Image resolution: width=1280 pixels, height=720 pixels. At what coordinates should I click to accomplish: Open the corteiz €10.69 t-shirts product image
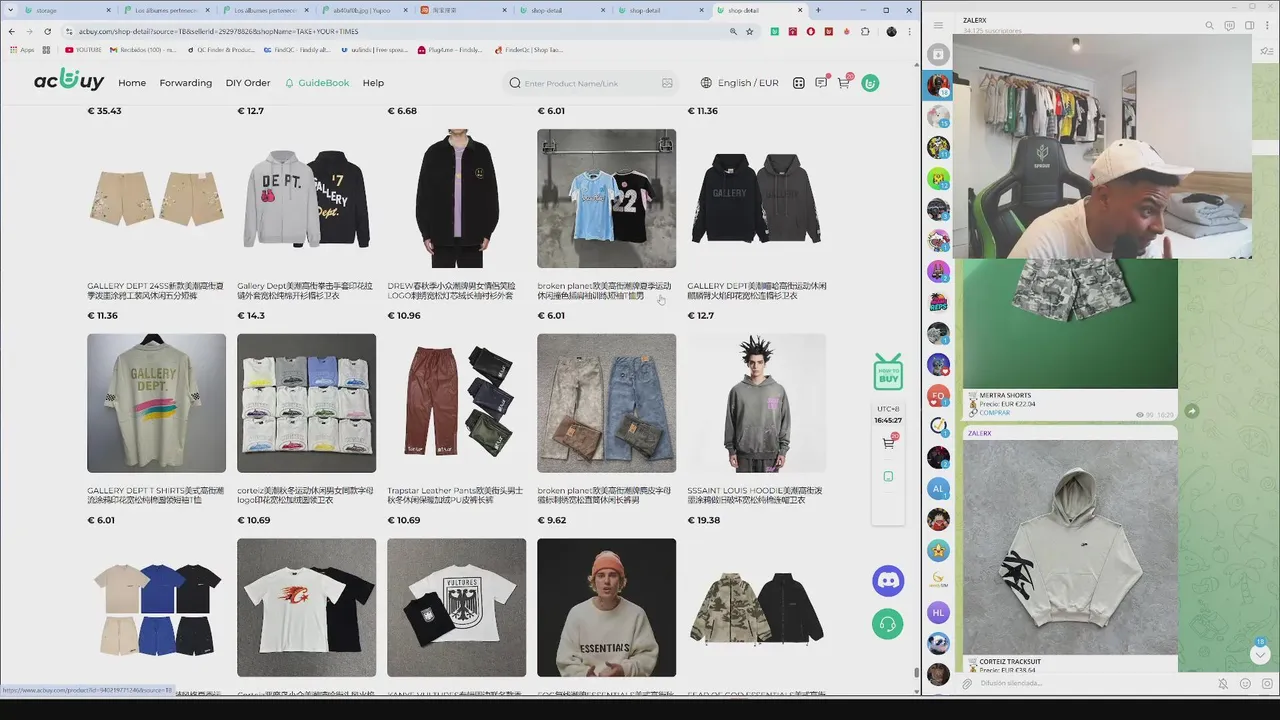(x=306, y=403)
